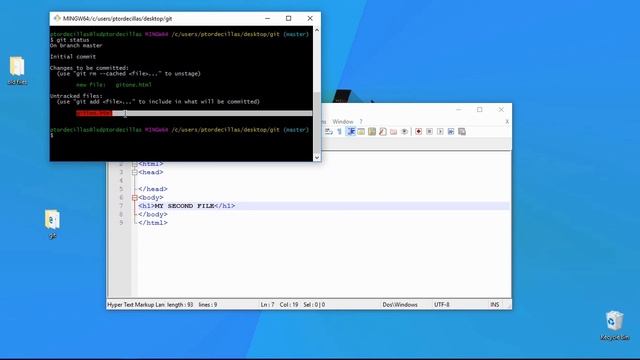Viewport: 640px width, 360px height.
Task: Click line number 9 in margin
Action: point(121,223)
